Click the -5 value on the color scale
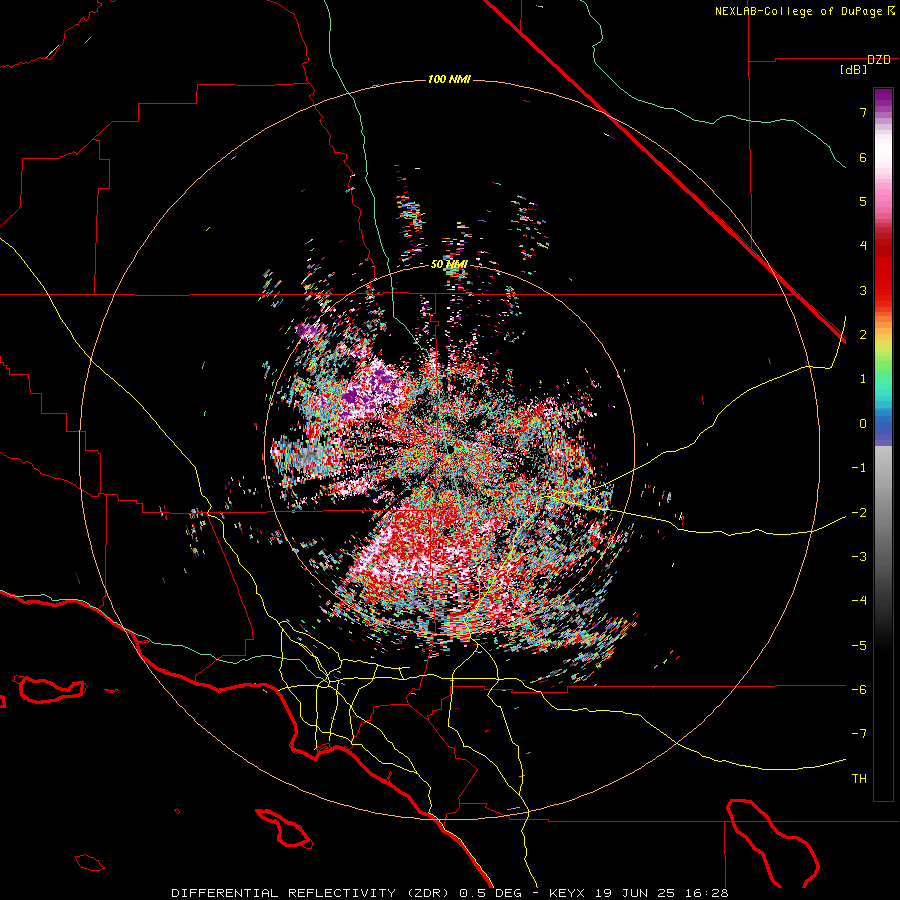 click(859, 645)
